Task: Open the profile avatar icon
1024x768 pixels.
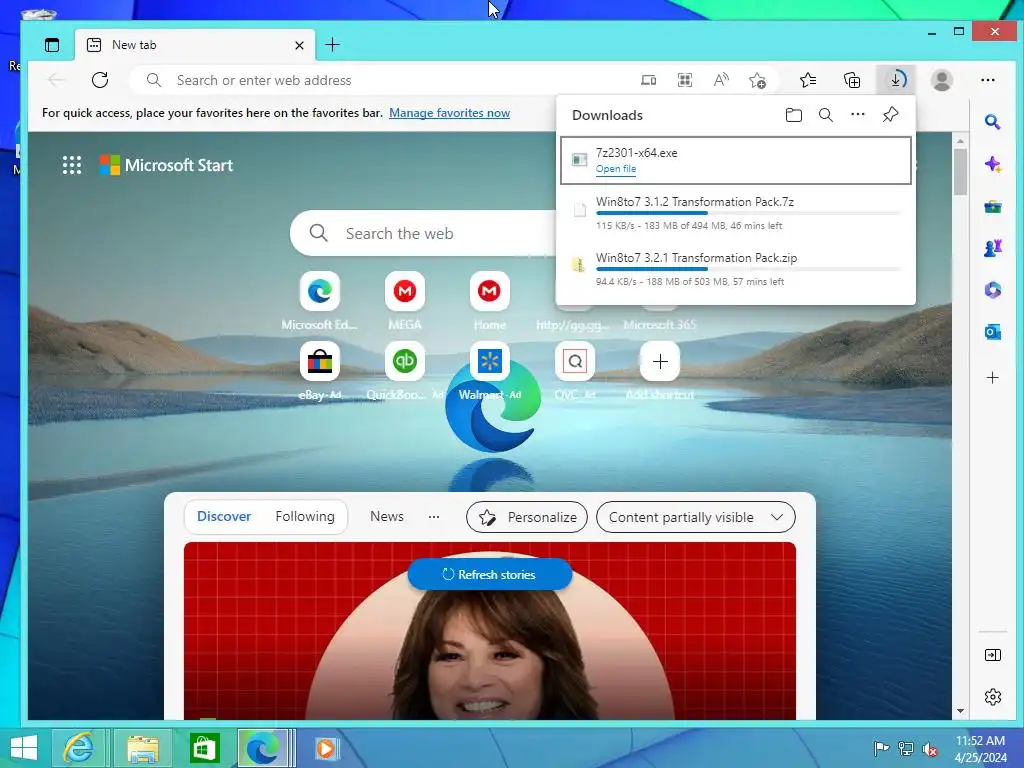Action: pos(942,80)
